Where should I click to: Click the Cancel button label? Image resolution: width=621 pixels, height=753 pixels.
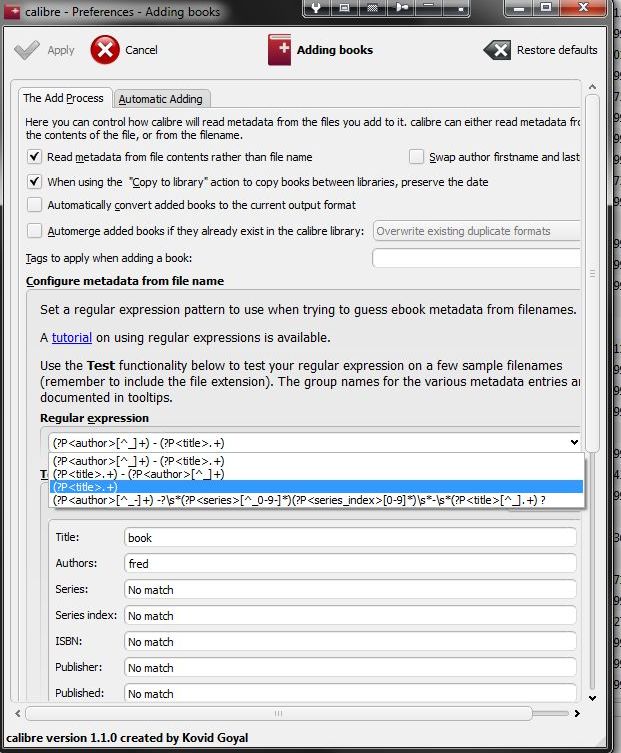coord(141,50)
